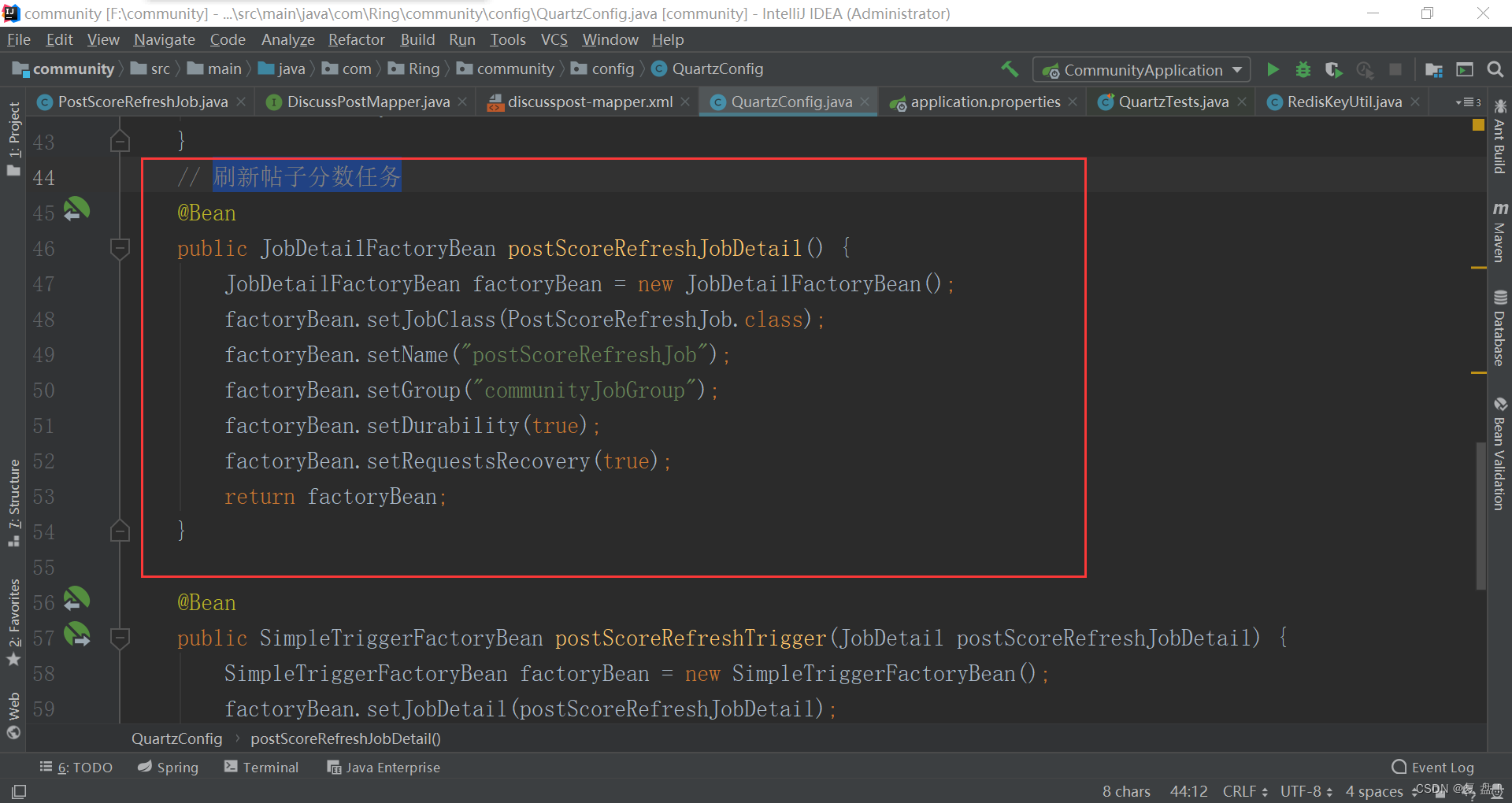Image resolution: width=1512 pixels, height=803 pixels.
Task: Click the toolbar window-layout icon beside search
Action: (1465, 69)
